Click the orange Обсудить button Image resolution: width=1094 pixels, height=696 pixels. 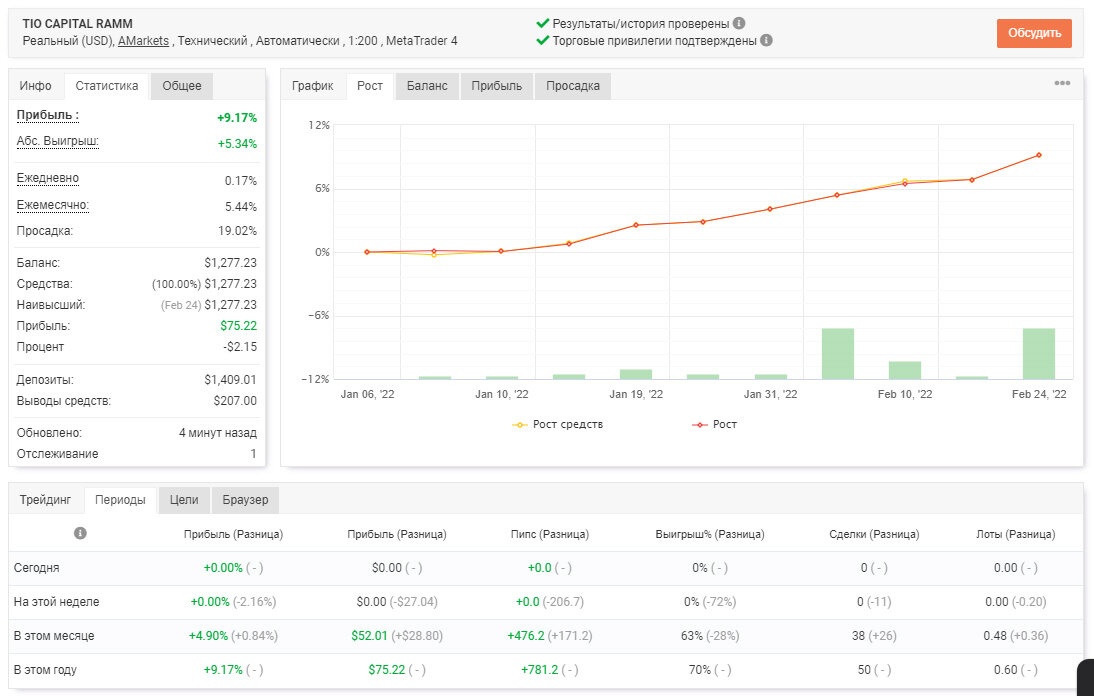[1034, 33]
